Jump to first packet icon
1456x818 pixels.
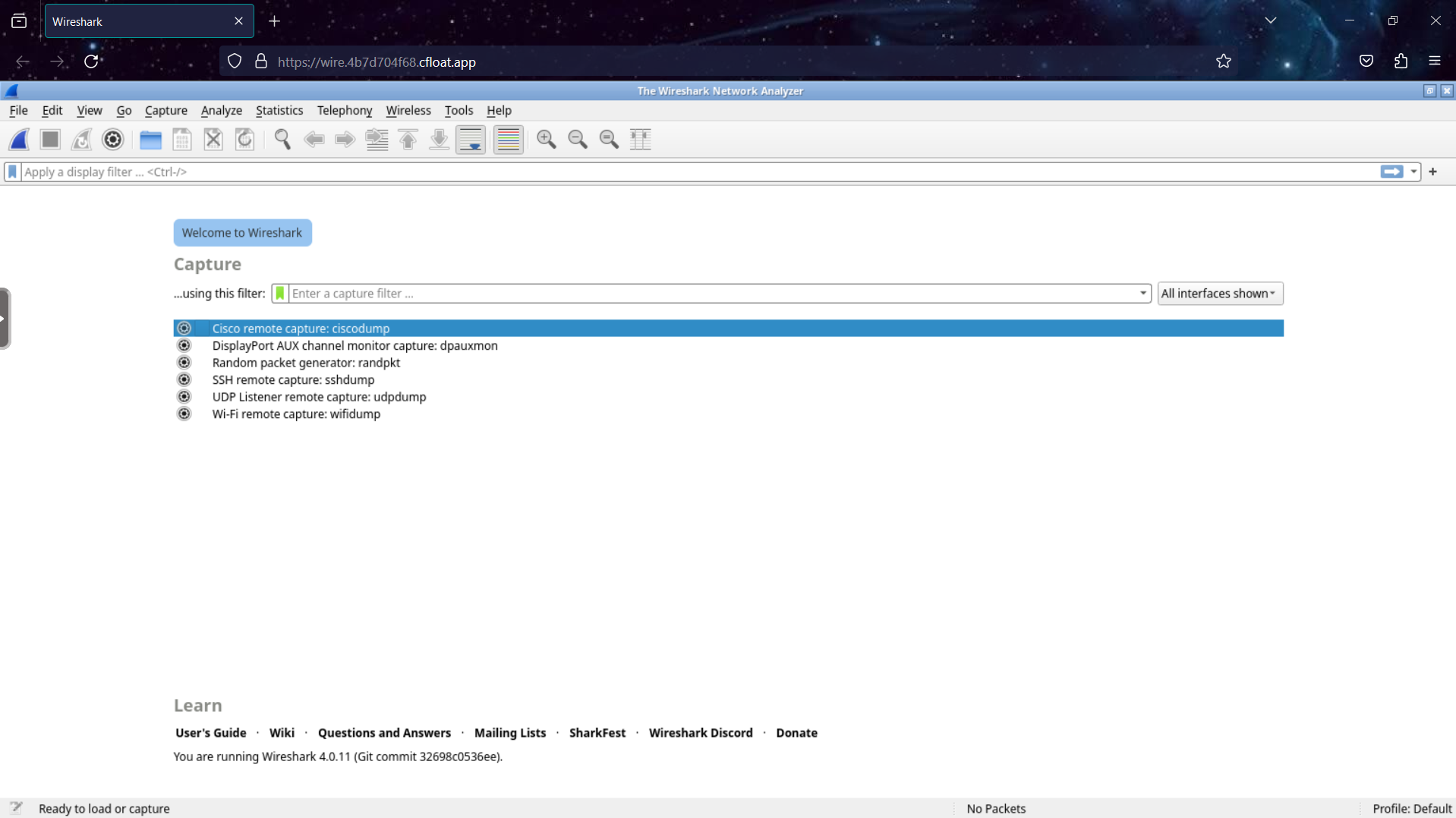coord(408,140)
